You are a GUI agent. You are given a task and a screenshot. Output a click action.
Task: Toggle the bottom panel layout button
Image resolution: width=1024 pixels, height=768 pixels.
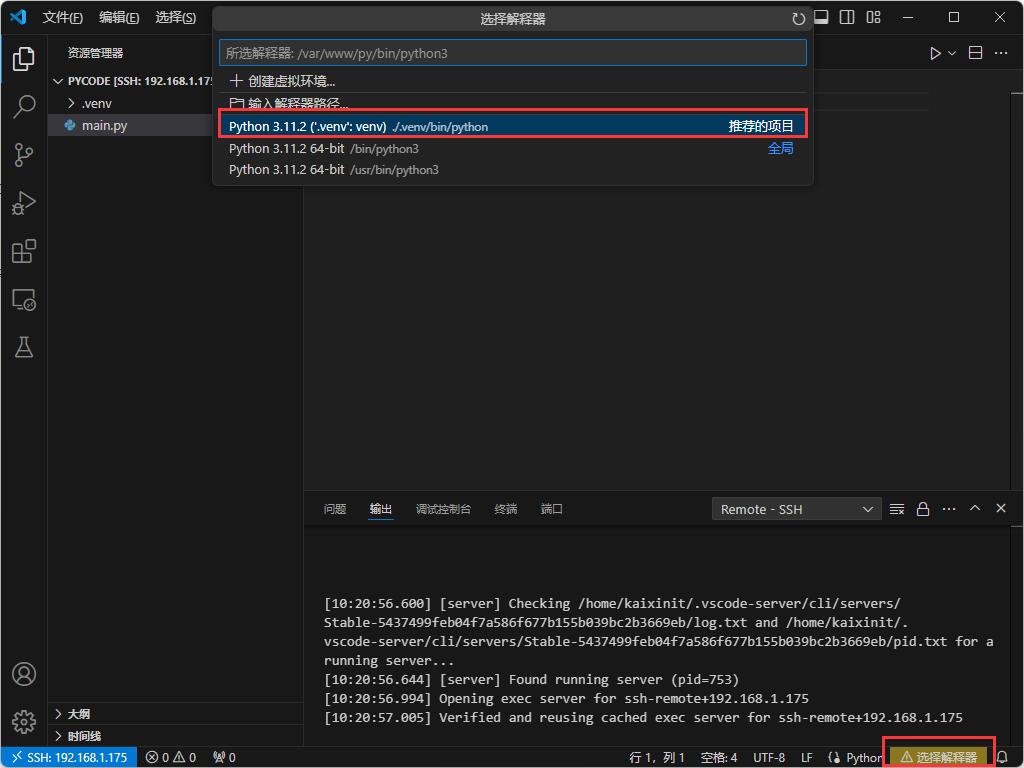point(821,17)
